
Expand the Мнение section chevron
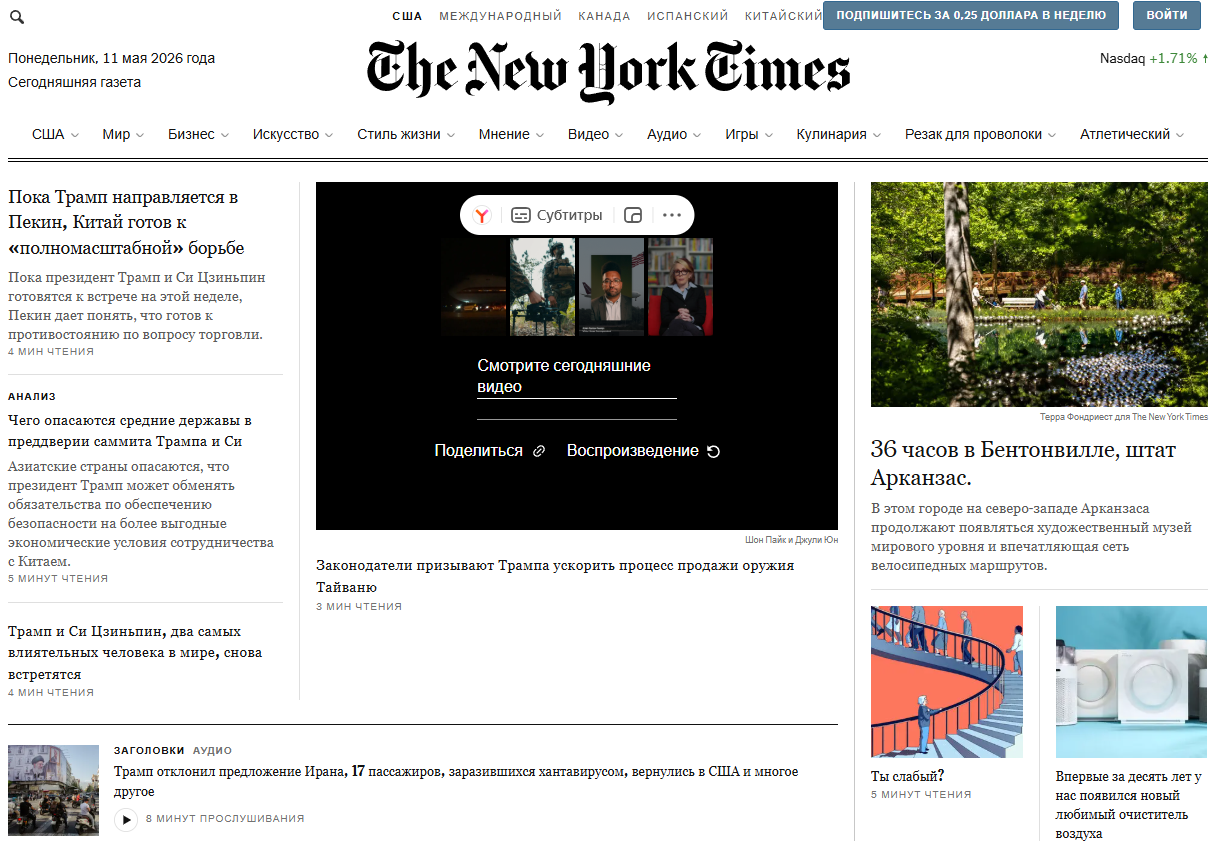pos(540,135)
